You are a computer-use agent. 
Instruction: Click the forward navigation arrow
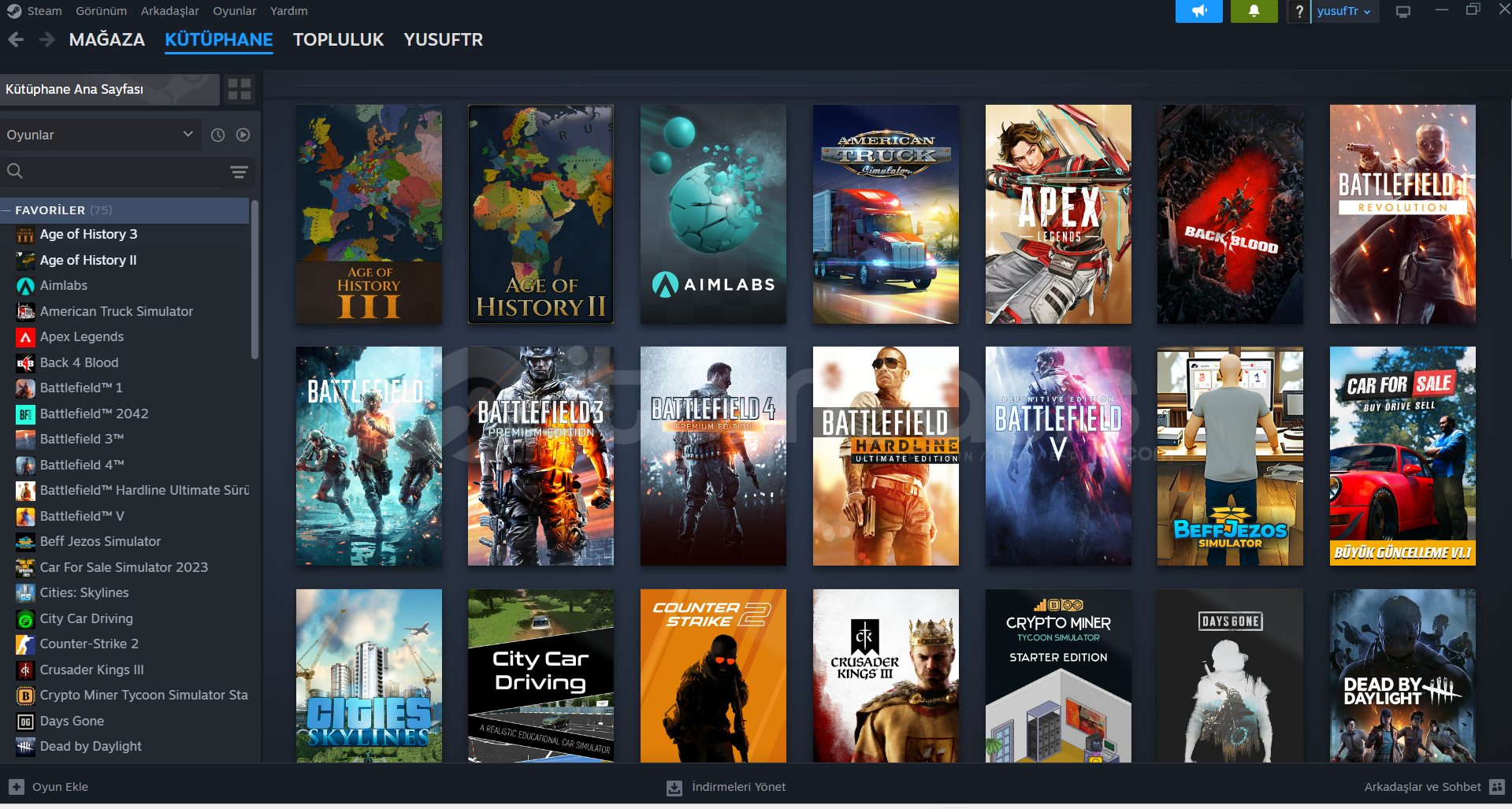click(x=47, y=39)
